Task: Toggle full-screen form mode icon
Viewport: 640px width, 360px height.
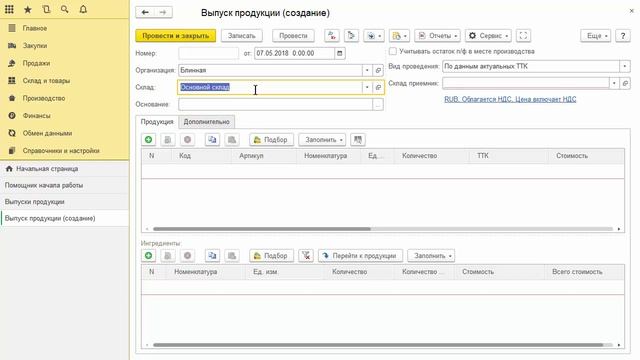Action: coord(523,36)
